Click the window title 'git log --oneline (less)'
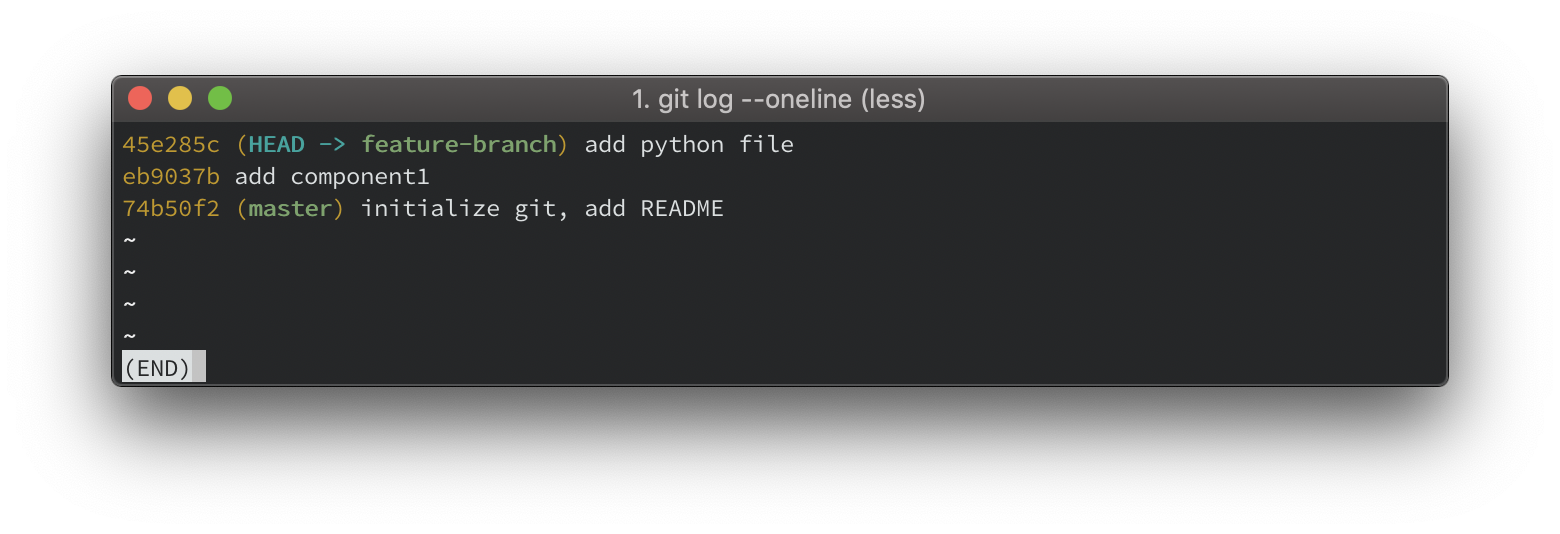 779,99
